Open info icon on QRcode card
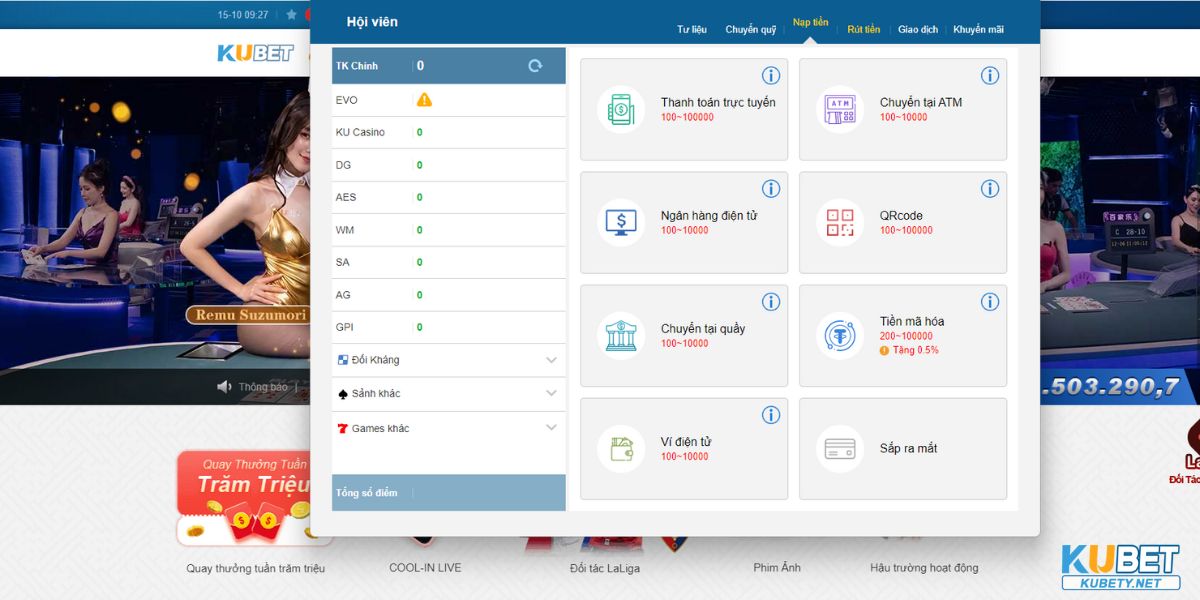Screen dimensions: 1200x600 989,189
